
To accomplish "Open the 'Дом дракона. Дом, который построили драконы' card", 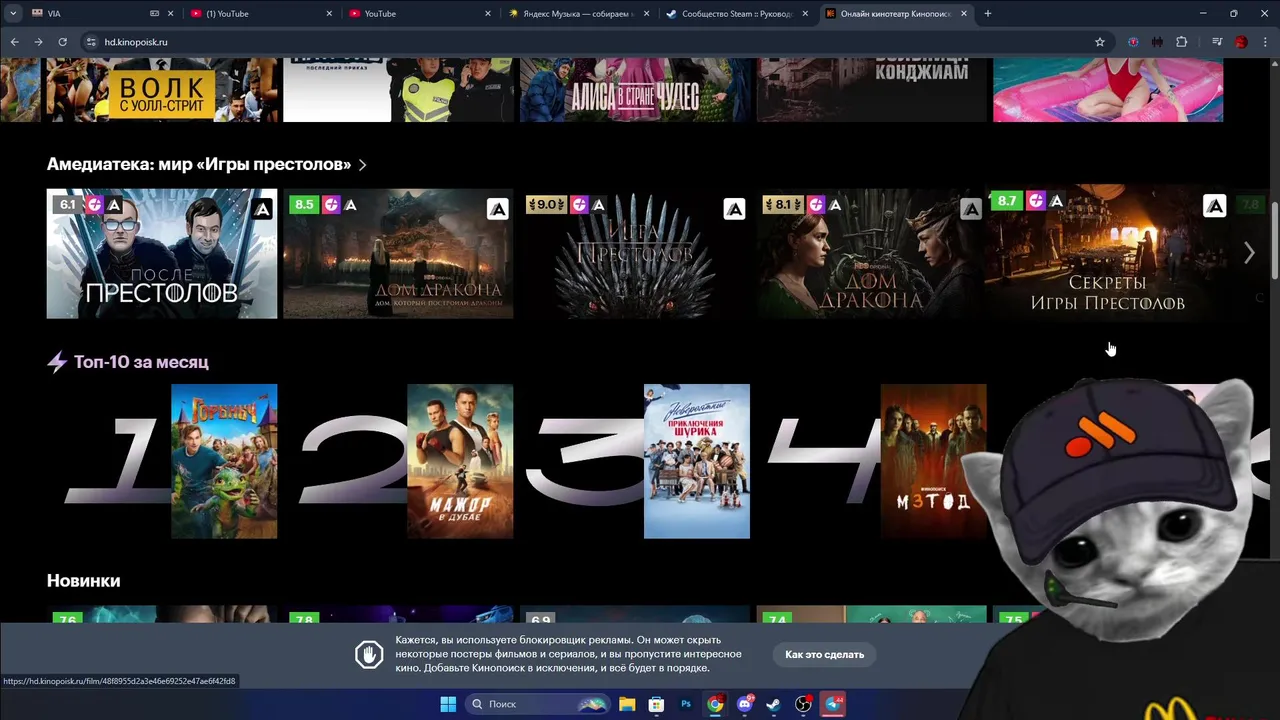I will (398, 254).
